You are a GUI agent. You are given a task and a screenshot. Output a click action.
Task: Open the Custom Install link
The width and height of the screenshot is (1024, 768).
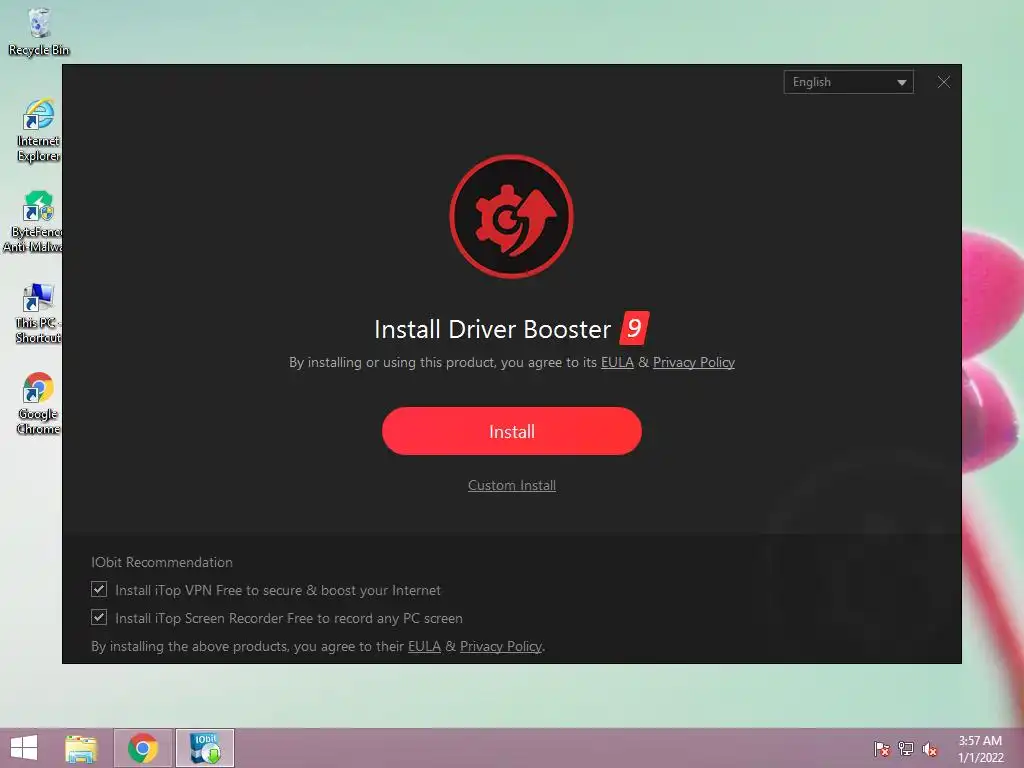[x=511, y=485]
